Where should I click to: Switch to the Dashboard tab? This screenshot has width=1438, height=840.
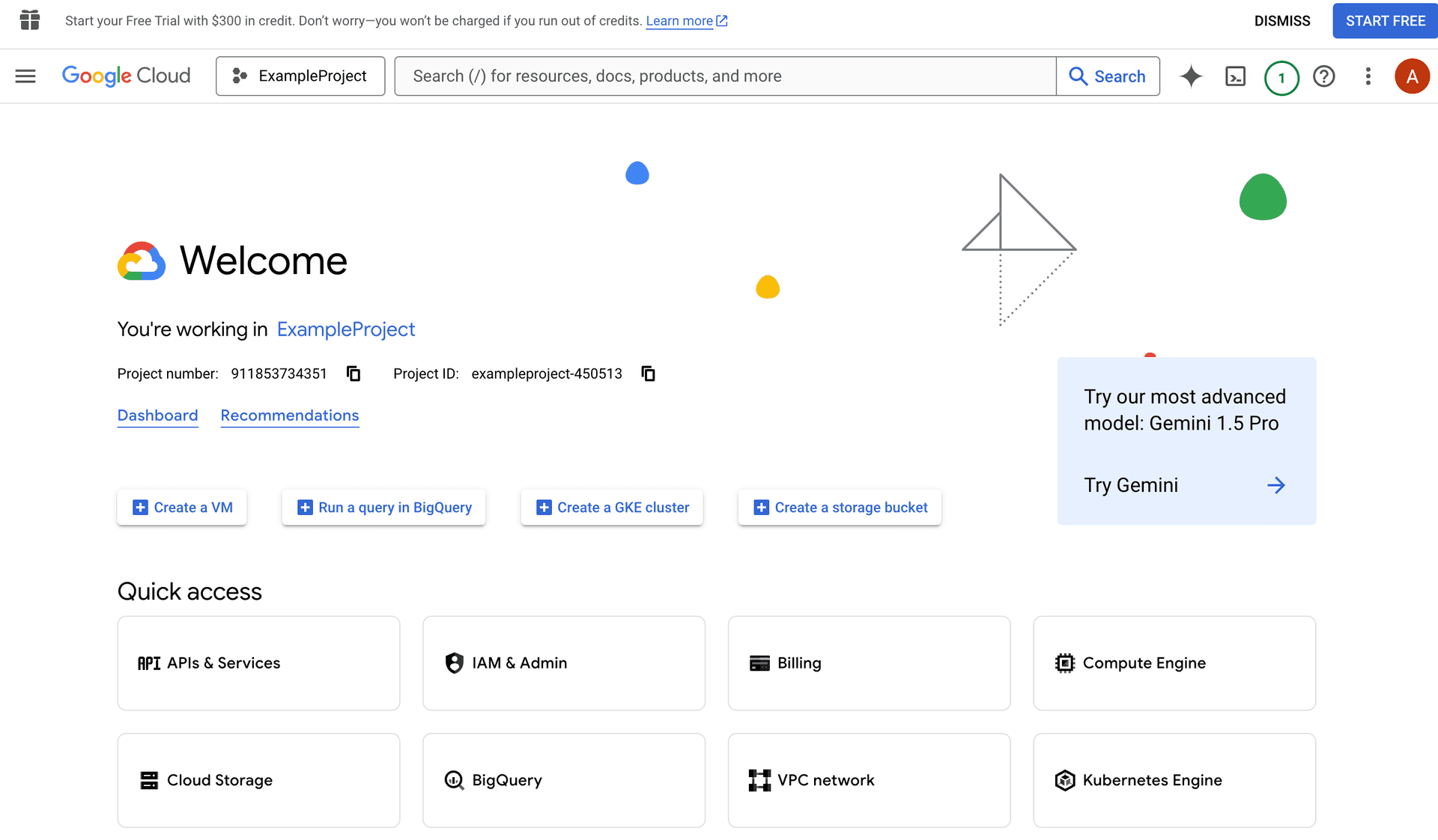pos(157,416)
